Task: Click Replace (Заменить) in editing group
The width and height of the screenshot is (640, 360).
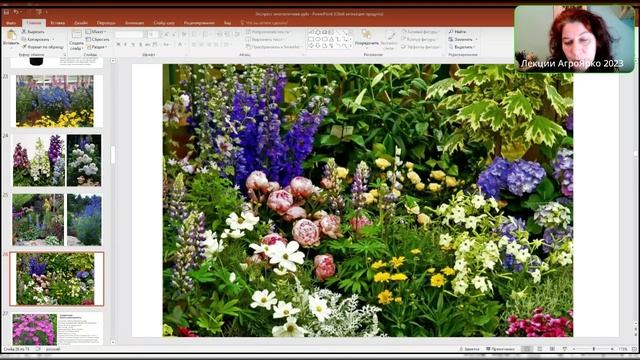Action: 463,39
